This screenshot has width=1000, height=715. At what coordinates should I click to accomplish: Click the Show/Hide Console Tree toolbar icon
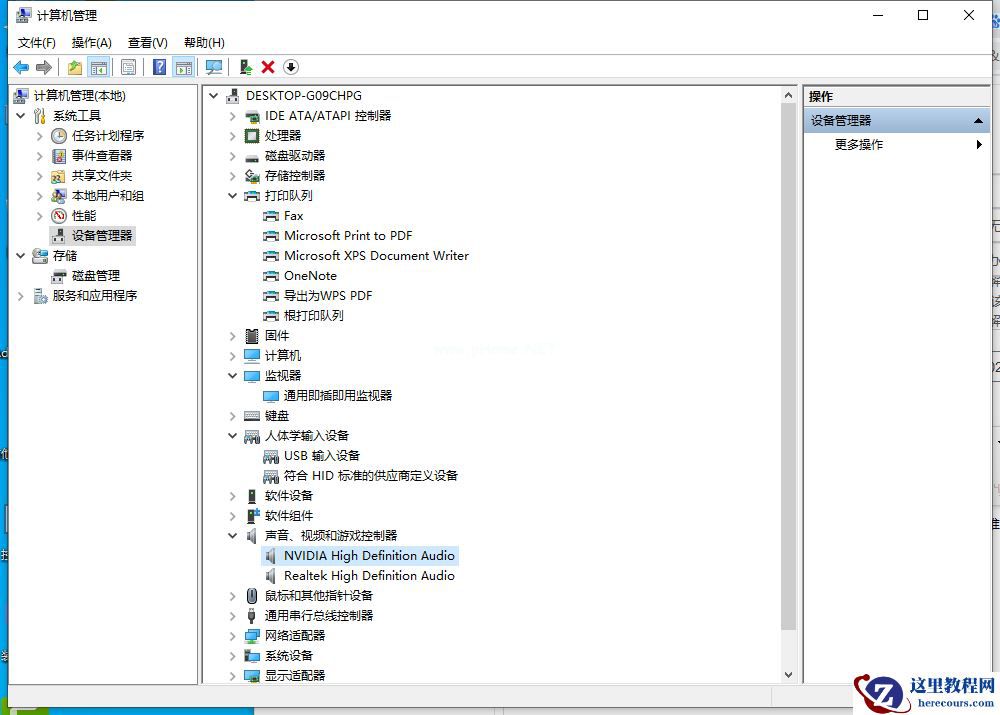click(x=100, y=67)
